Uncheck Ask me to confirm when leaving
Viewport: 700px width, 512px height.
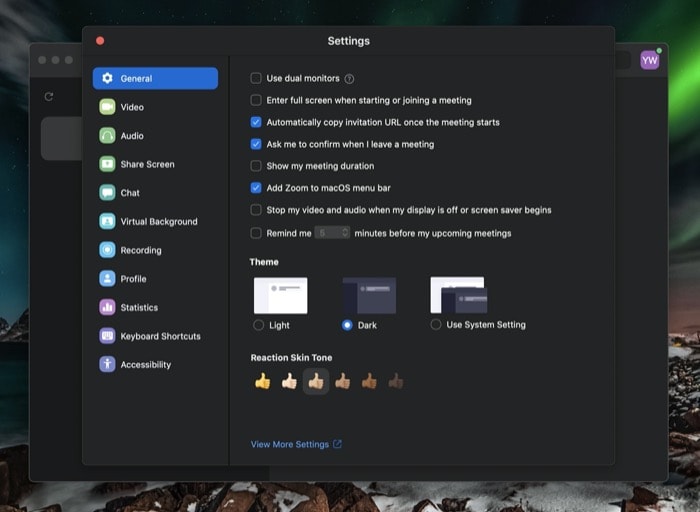256,144
